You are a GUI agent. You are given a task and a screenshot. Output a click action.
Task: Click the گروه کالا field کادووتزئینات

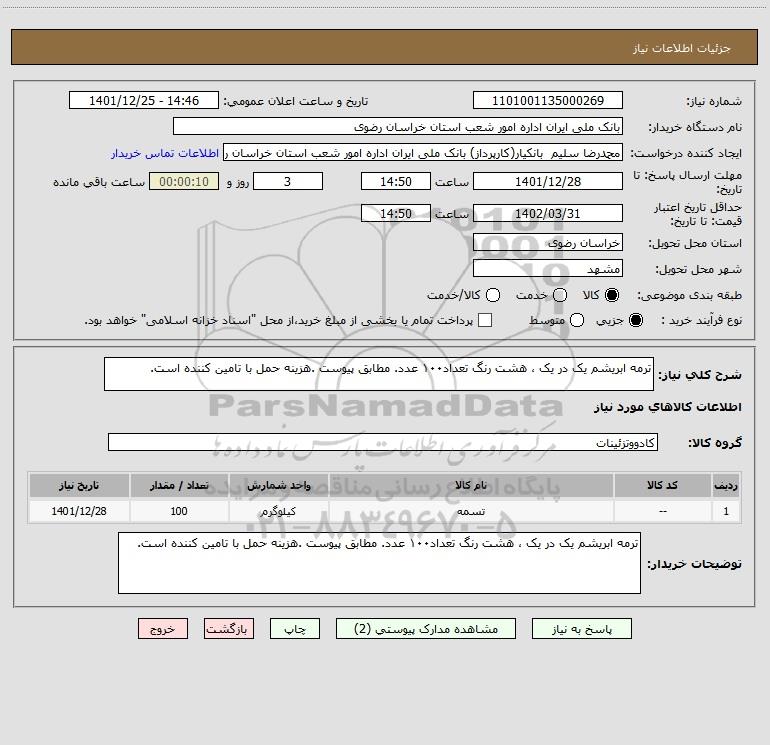(x=383, y=442)
